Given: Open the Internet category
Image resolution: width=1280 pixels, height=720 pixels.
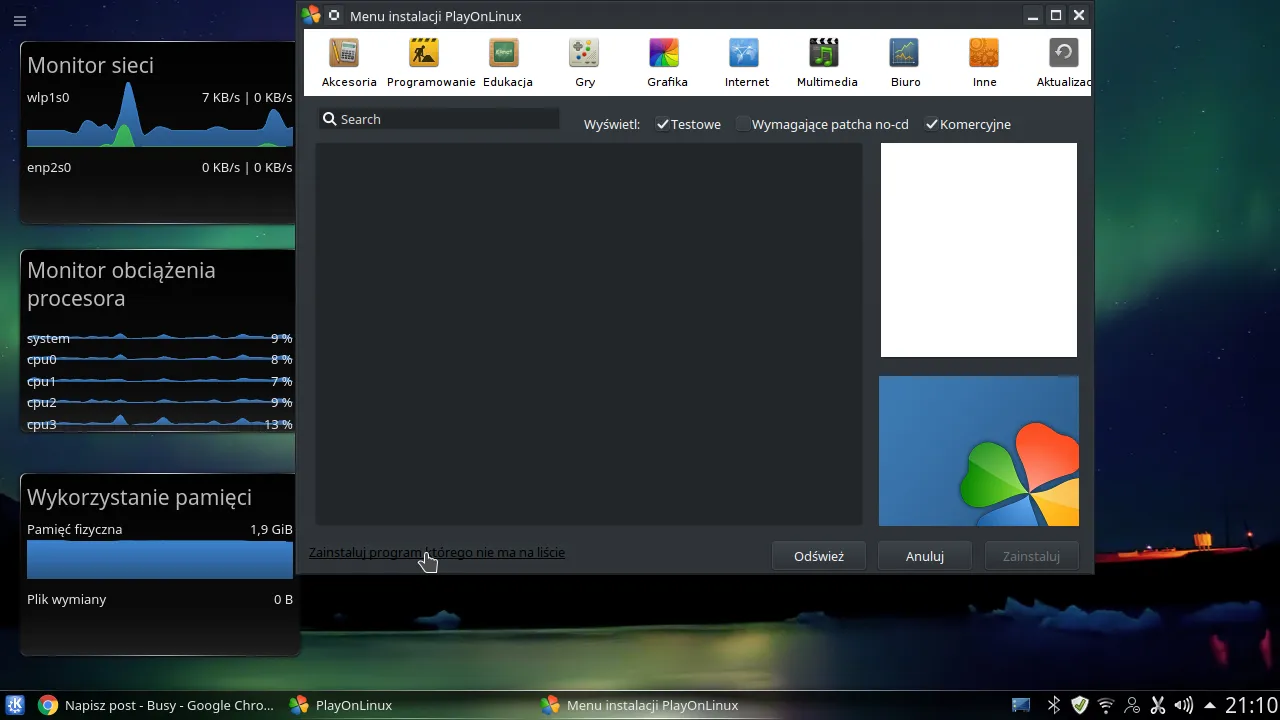Looking at the screenshot, I should pos(747,62).
